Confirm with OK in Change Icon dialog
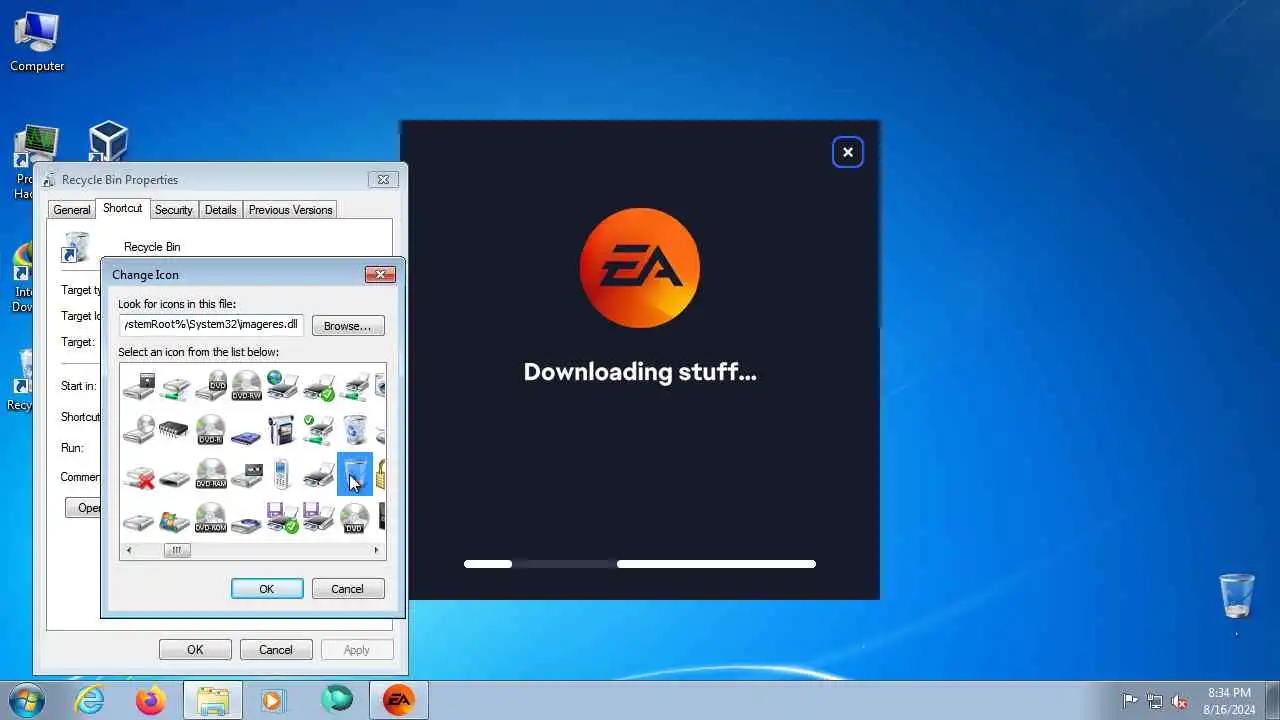This screenshot has height=720, width=1280. [267, 589]
